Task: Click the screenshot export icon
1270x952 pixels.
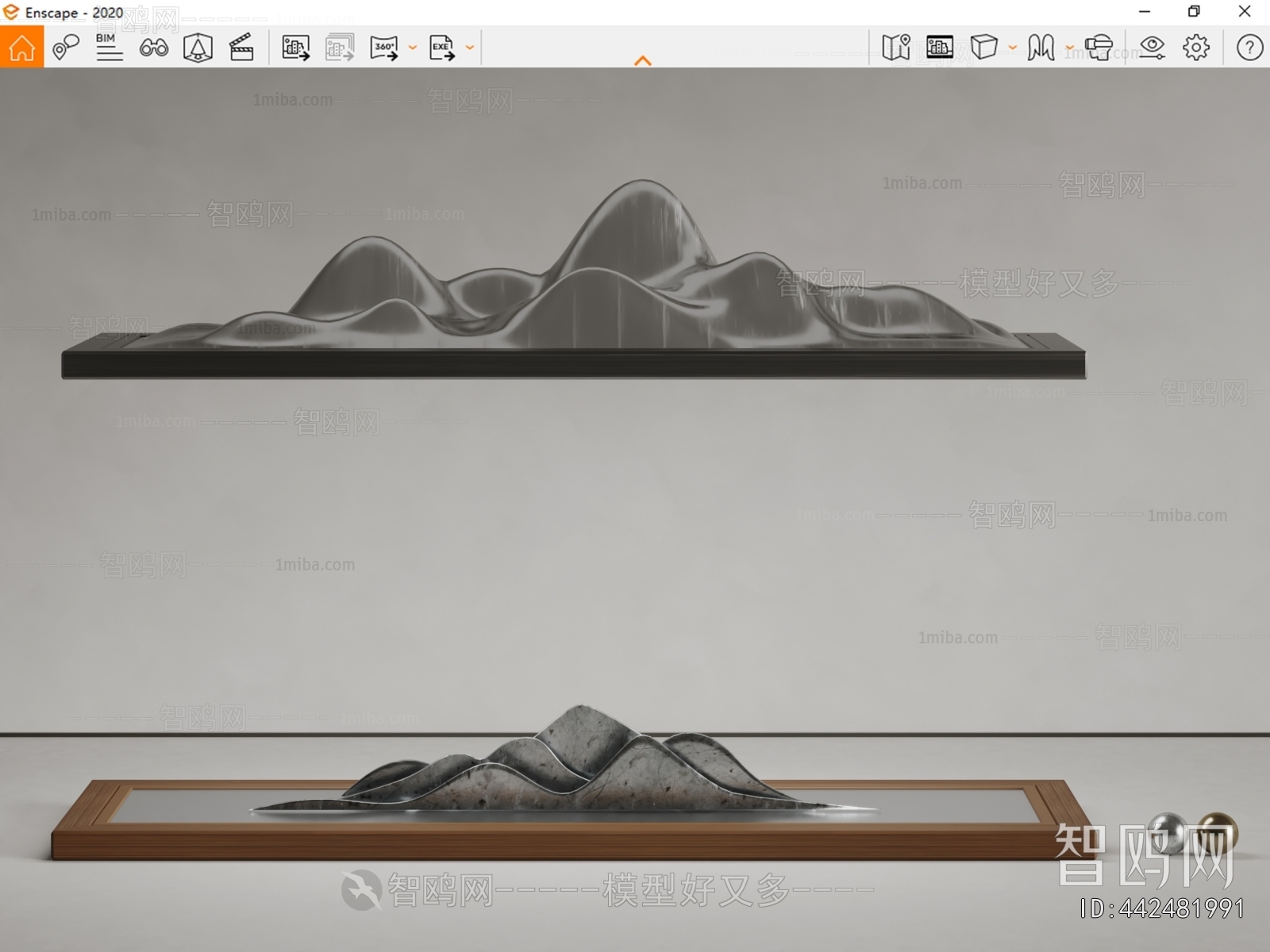Action: click(296, 48)
